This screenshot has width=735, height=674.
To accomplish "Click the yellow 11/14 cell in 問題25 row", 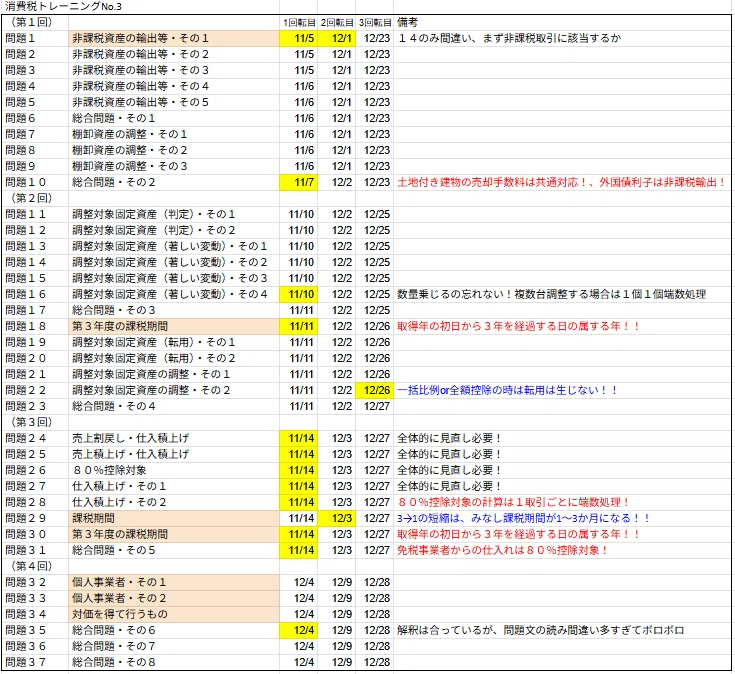I will 299,454.
